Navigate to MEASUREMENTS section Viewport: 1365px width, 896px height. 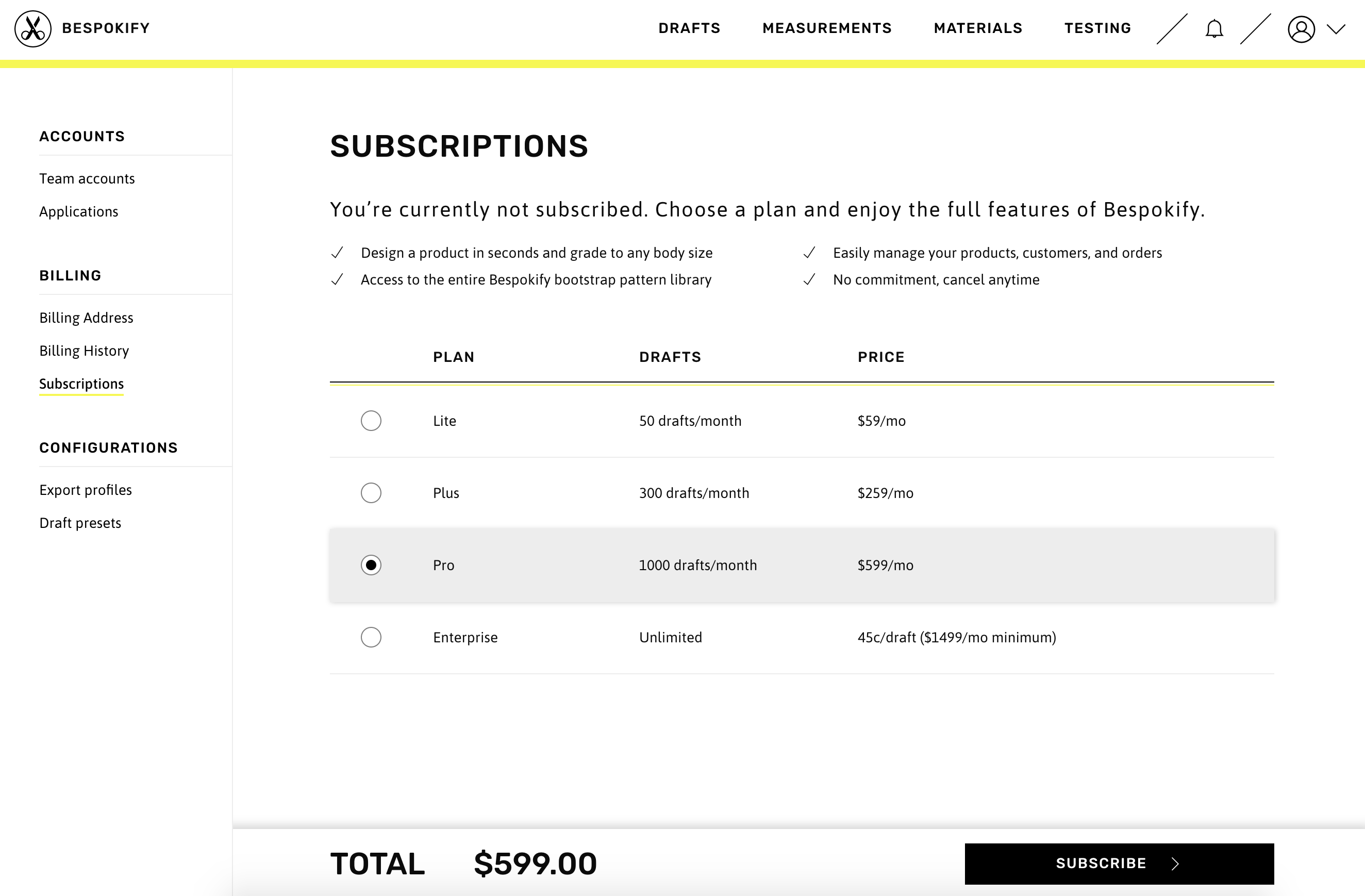(x=827, y=28)
